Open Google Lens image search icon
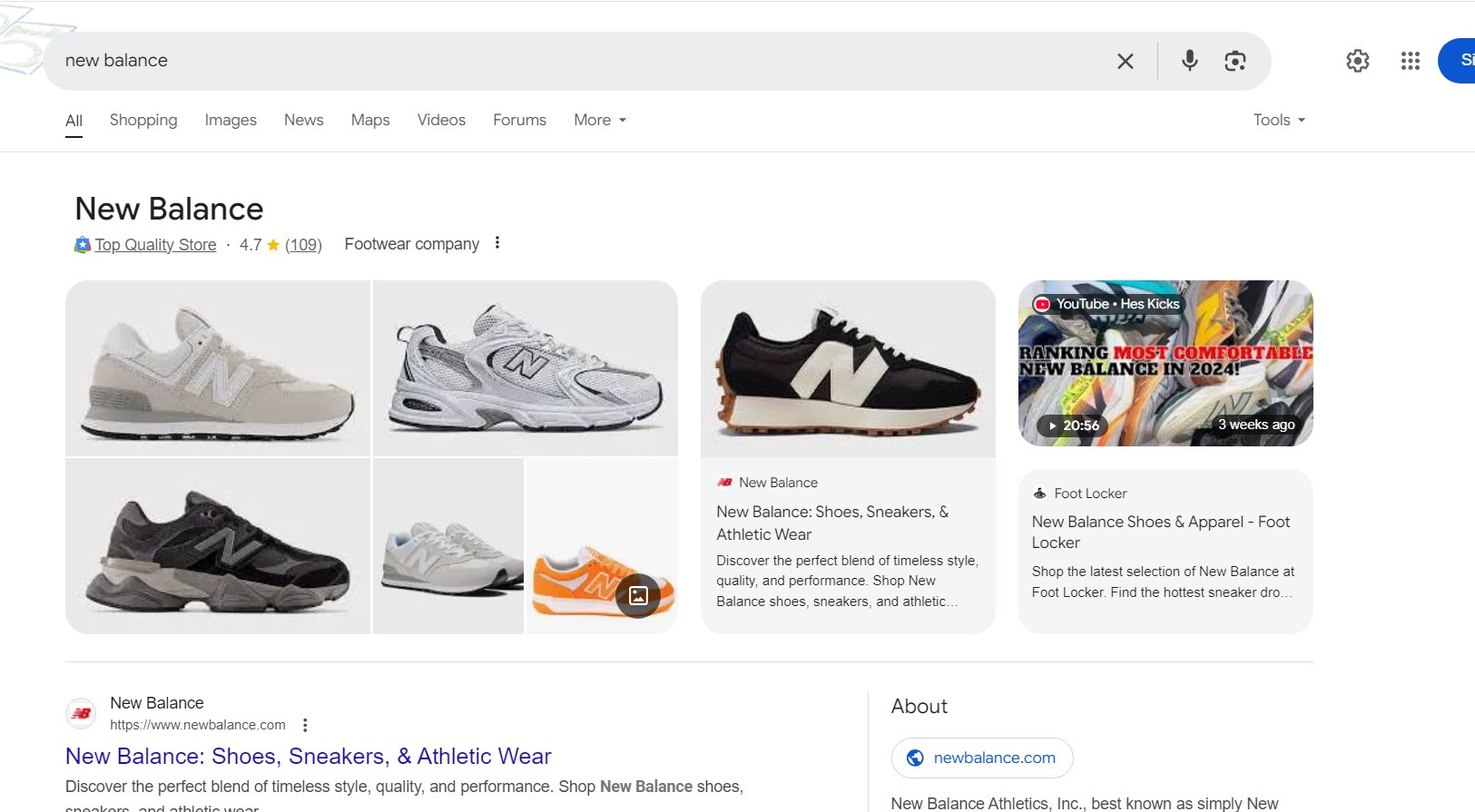This screenshot has height=812, width=1475. 1234,61
